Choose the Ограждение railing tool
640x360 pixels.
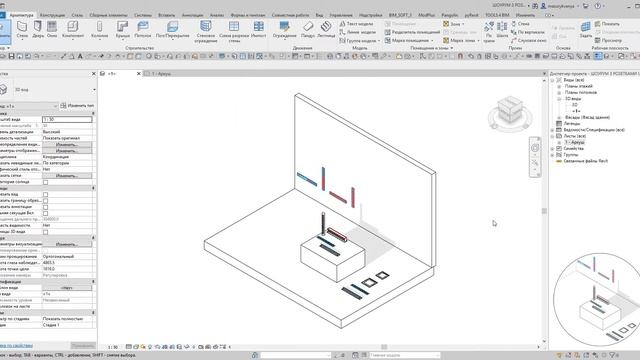(x=284, y=29)
